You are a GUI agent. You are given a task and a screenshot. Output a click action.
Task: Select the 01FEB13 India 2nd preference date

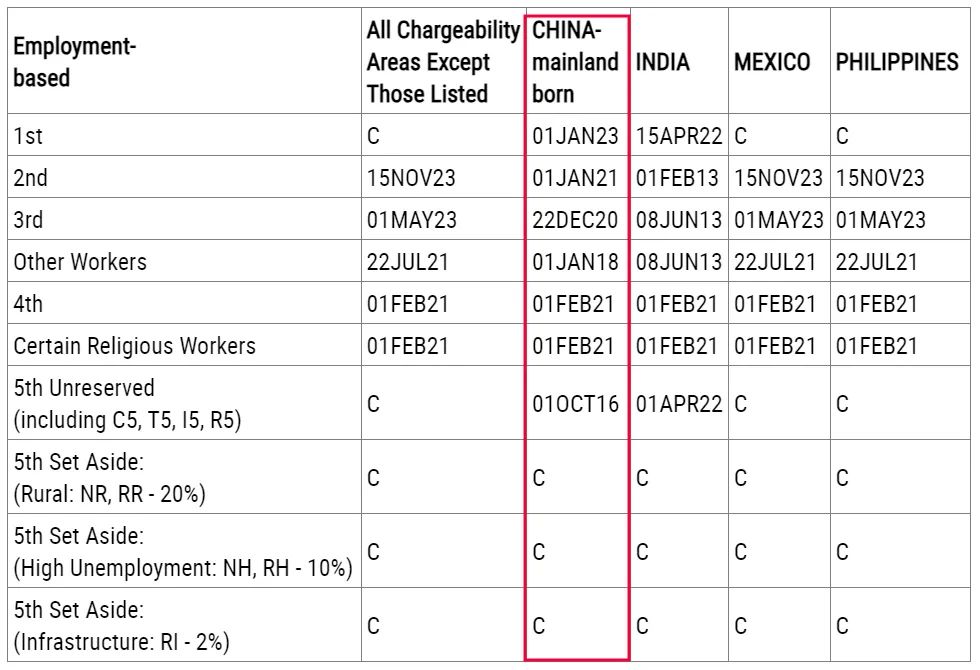[x=677, y=178]
